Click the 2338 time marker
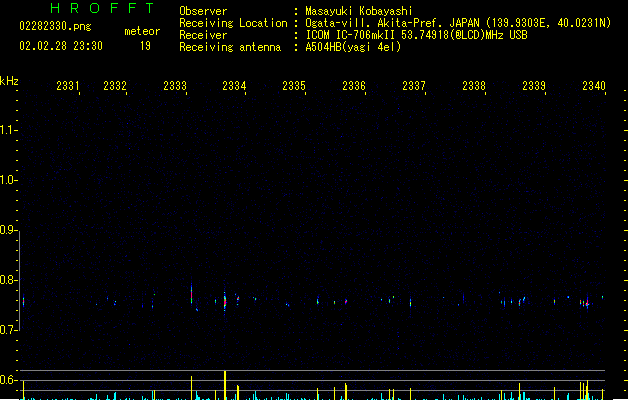 click(474, 86)
